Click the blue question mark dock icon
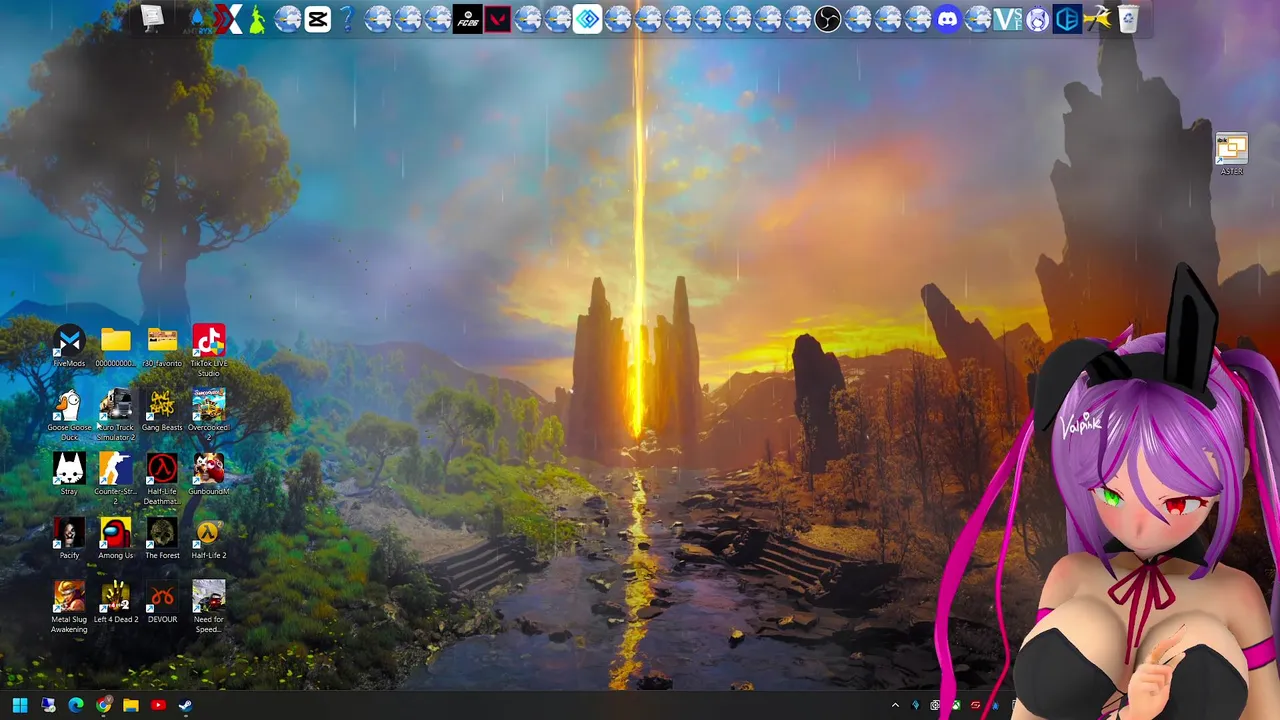This screenshot has height=720, width=1280. point(348,19)
